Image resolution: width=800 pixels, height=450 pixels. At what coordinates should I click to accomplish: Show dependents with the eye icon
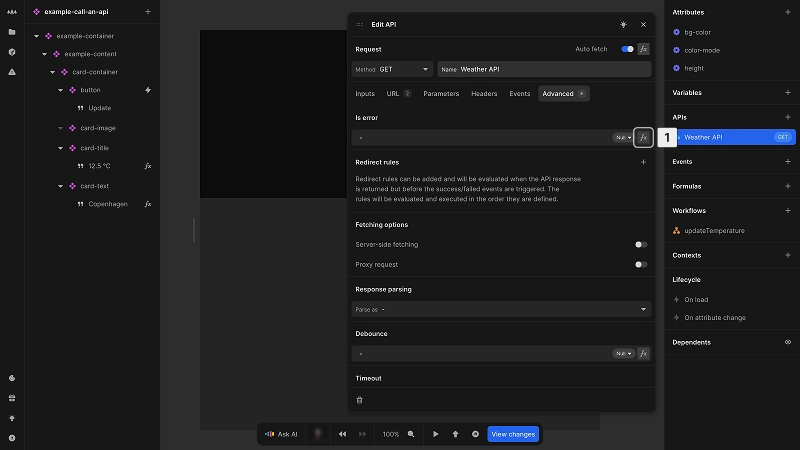point(788,342)
